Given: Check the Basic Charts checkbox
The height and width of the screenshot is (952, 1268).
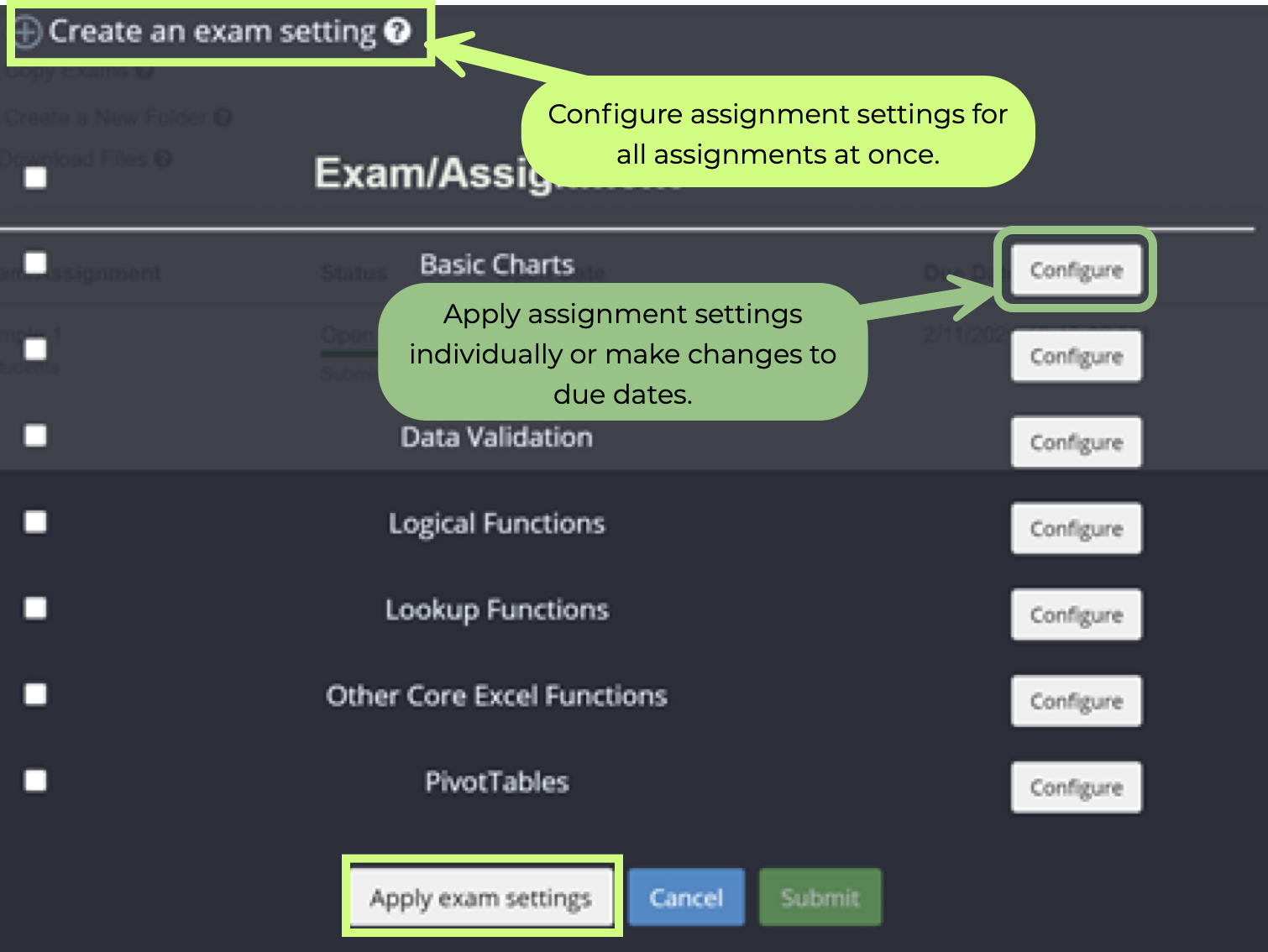Looking at the screenshot, I should 36,263.
